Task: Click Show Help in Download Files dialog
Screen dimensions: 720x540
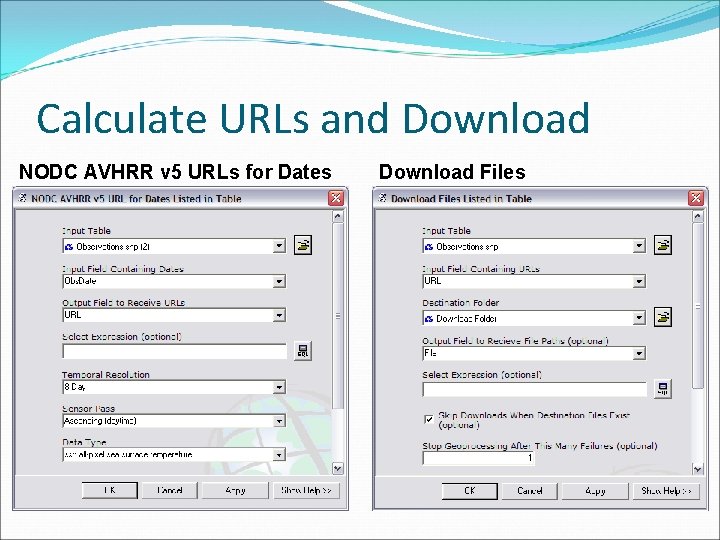Action: (666, 490)
